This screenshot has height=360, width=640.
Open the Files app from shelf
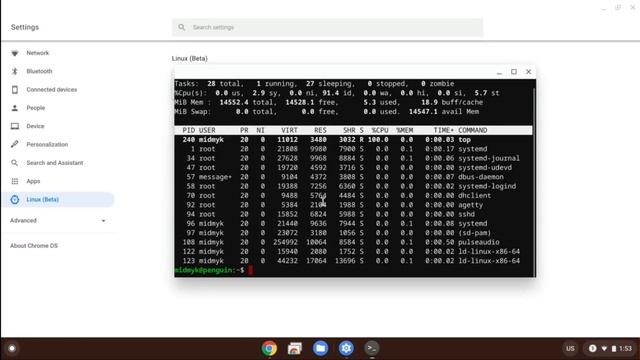click(x=320, y=348)
